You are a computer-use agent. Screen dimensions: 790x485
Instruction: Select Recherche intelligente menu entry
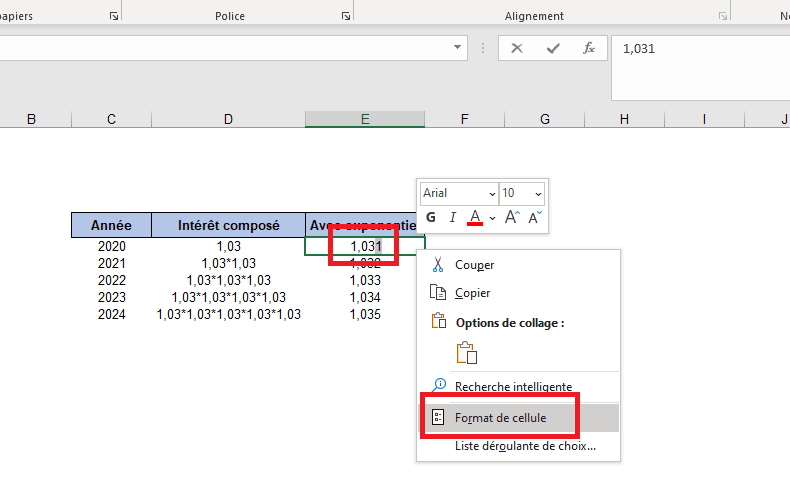click(518, 386)
